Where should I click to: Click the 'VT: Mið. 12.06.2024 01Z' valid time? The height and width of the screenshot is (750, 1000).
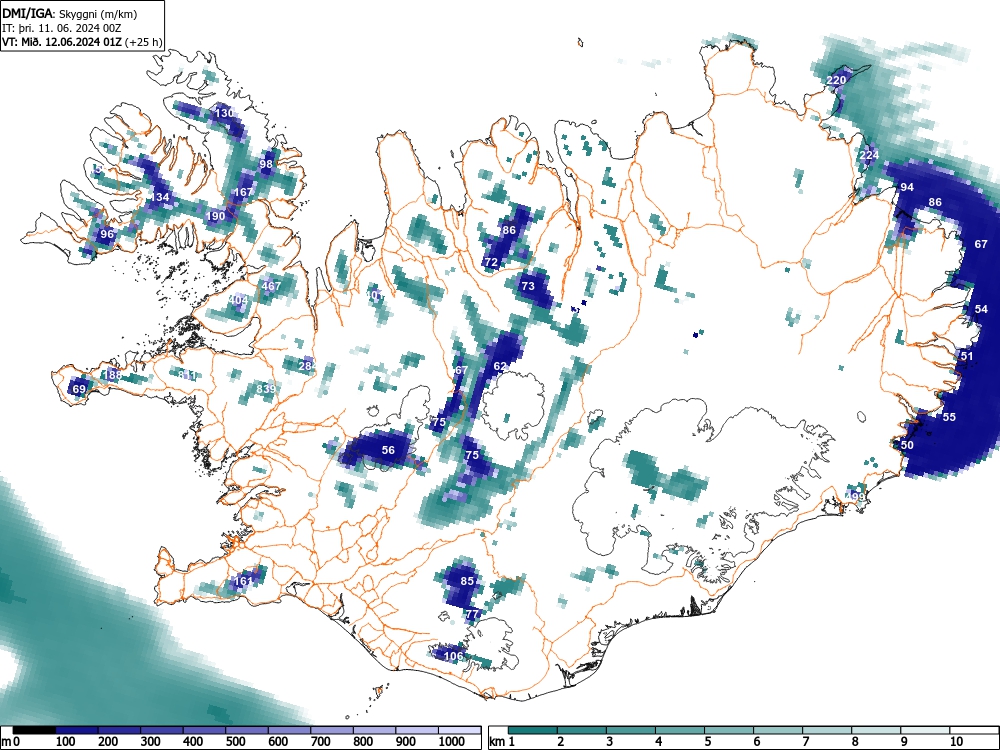pos(62,43)
